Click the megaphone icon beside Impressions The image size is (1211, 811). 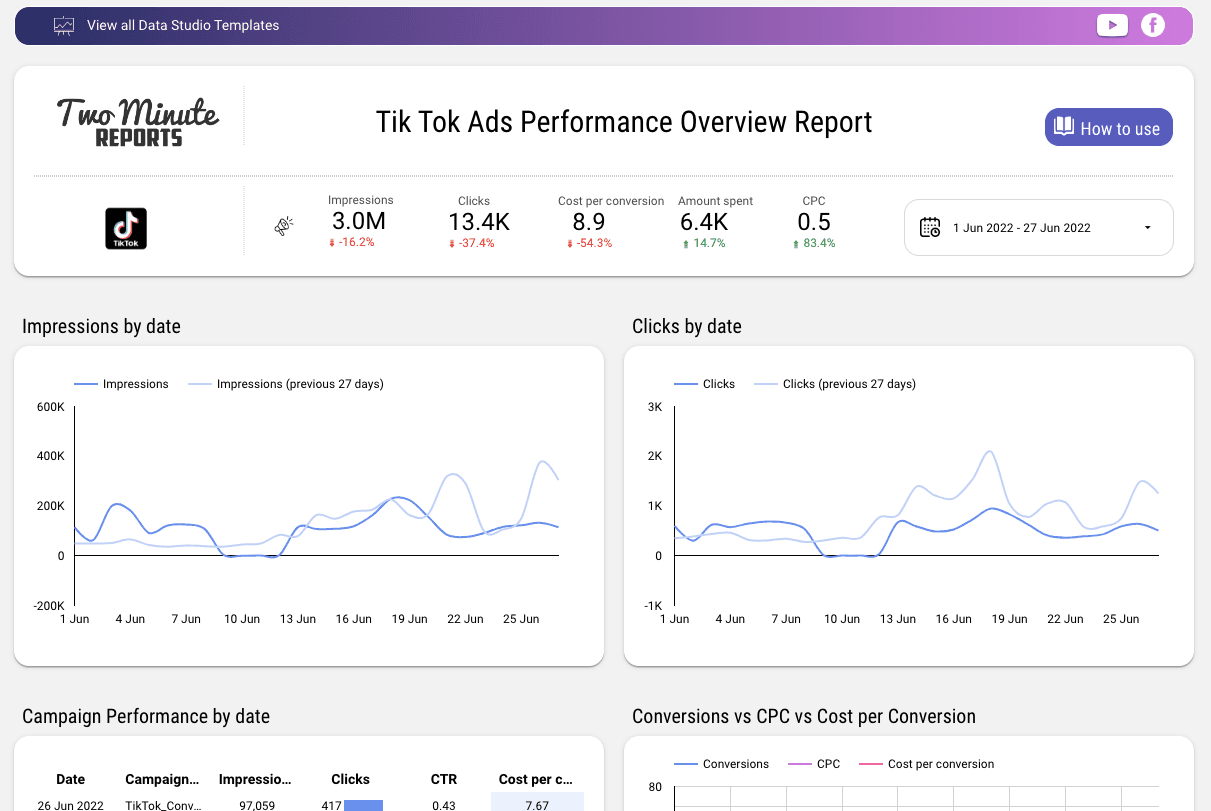click(283, 228)
